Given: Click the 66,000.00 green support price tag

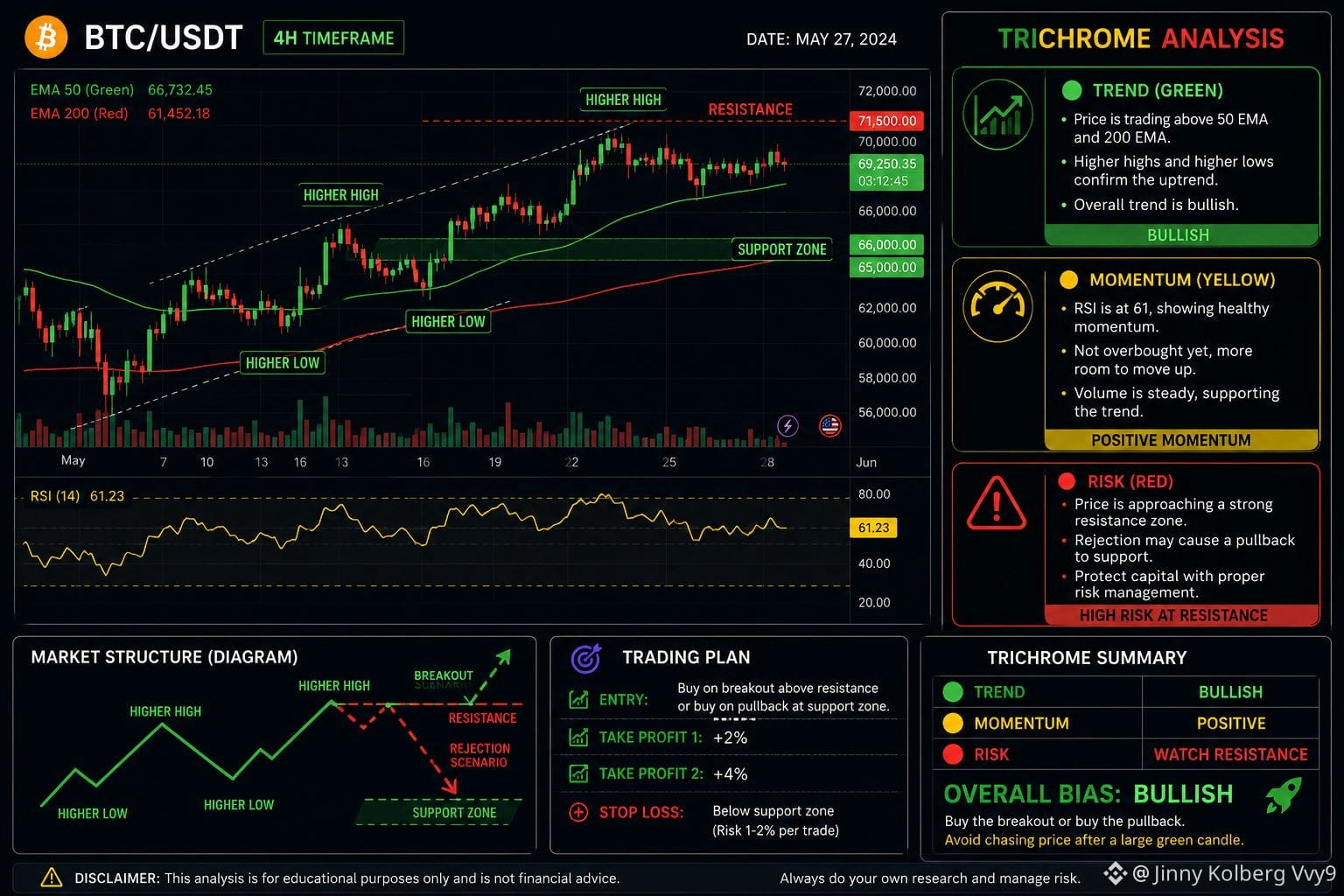Looking at the screenshot, I should [x=886, y=245].
